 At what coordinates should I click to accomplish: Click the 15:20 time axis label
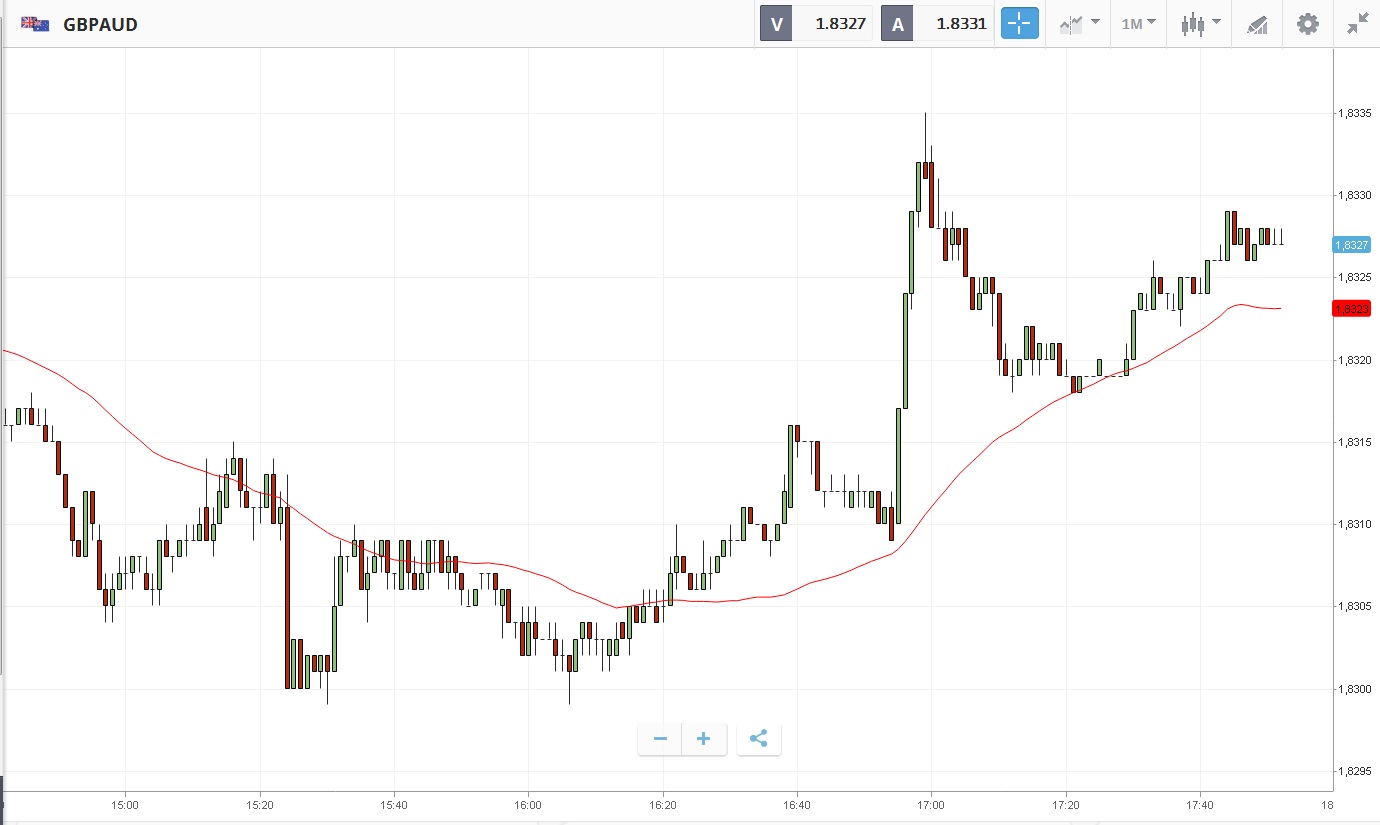tap(259, 805)
